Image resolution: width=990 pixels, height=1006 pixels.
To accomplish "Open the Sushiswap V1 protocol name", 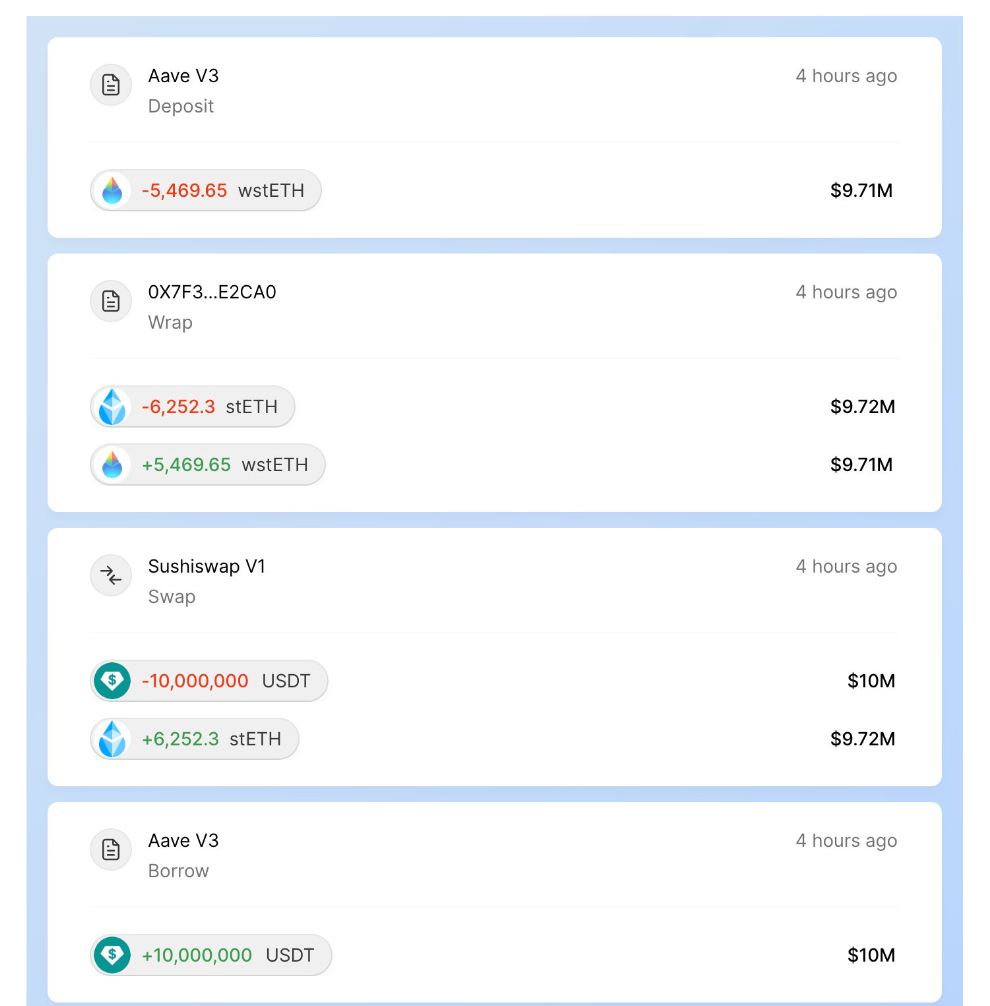I will point(207,567).
